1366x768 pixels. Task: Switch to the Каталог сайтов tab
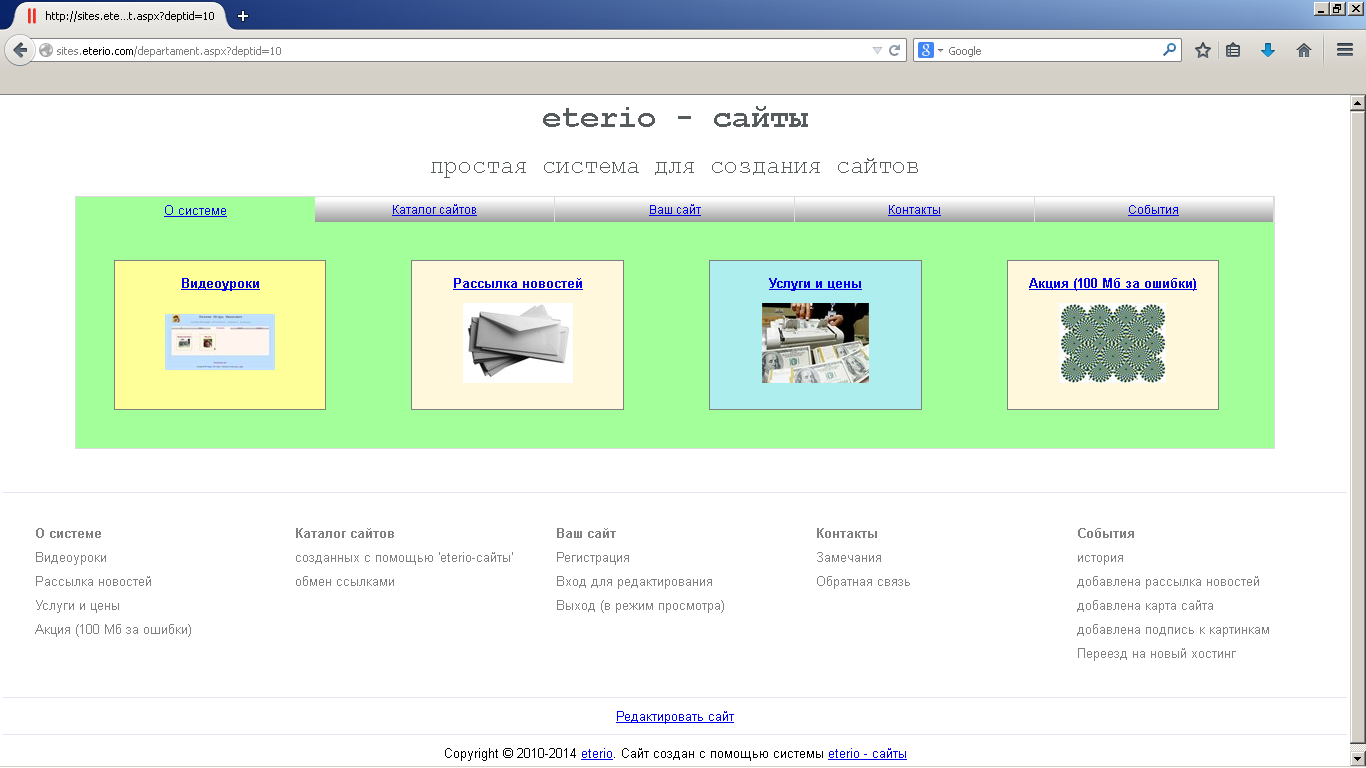[x=434, y=210]
